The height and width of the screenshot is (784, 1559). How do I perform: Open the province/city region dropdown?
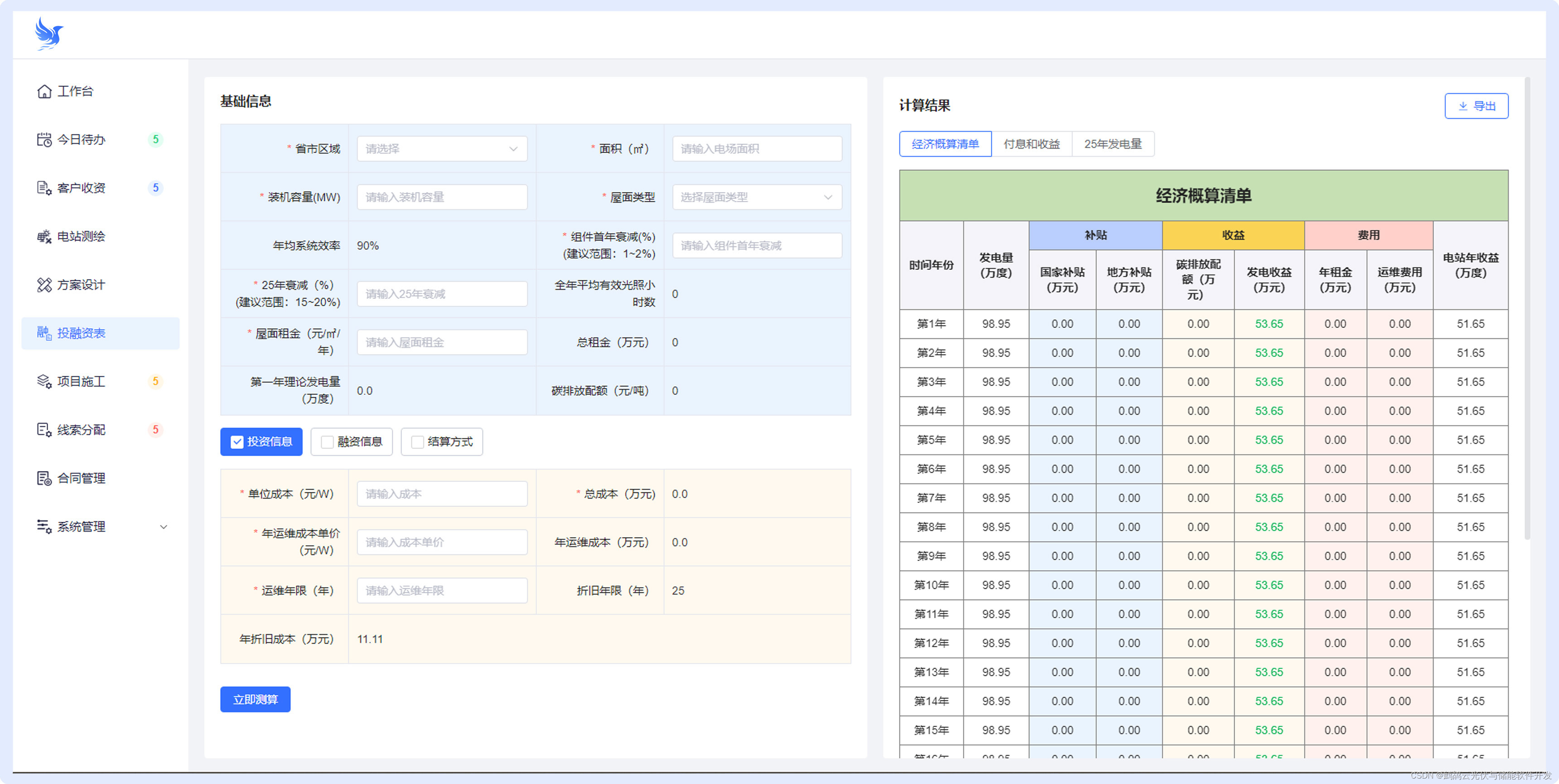(442, 149)
